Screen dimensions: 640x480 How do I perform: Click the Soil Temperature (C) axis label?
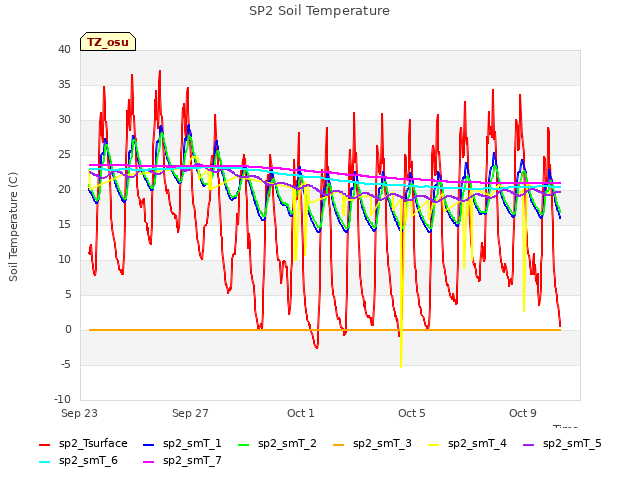pos(13,227)
